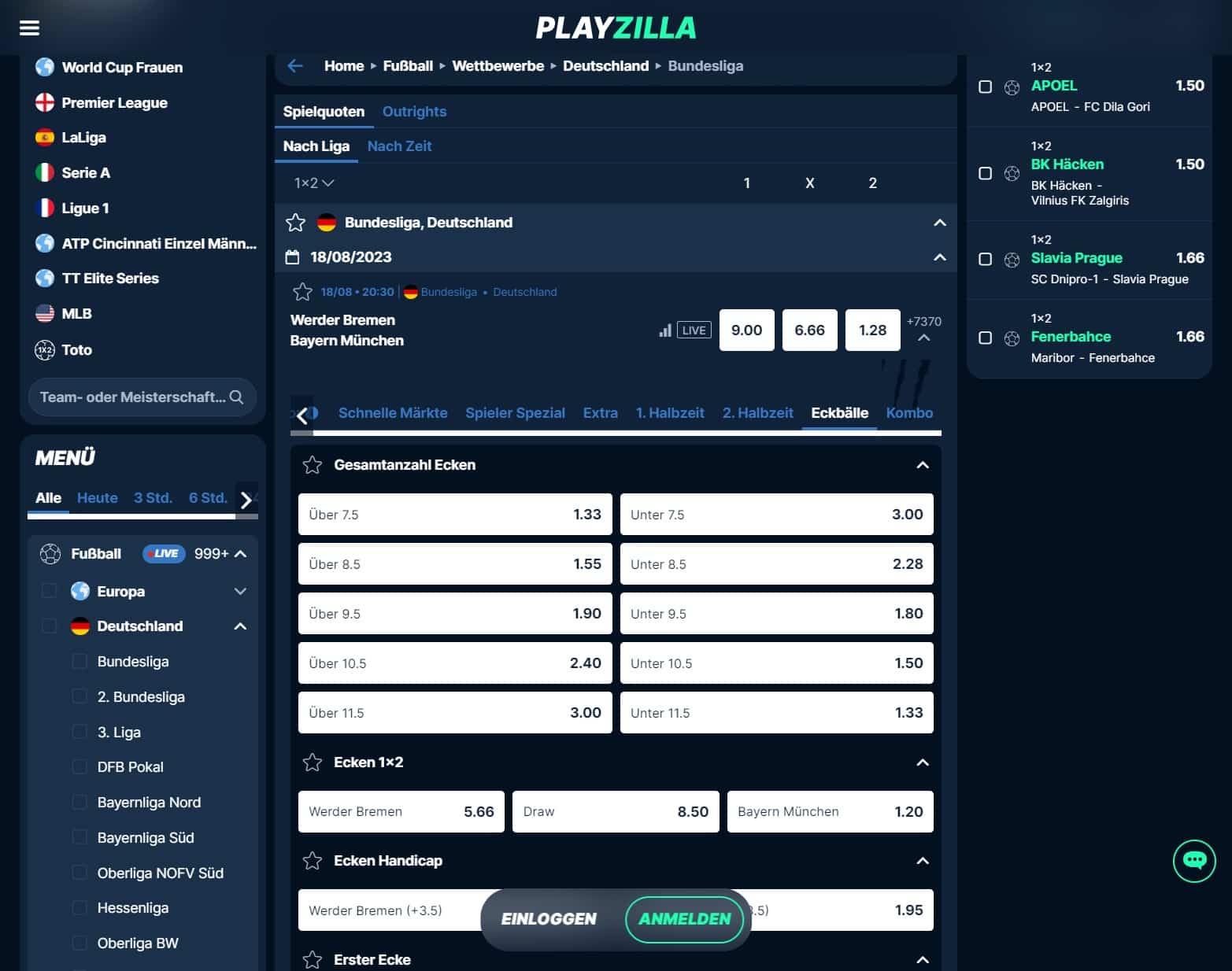Favorite Bundesliga, Deutschland with its star
The image size is (1232, 971).
(x=295, y=223)
